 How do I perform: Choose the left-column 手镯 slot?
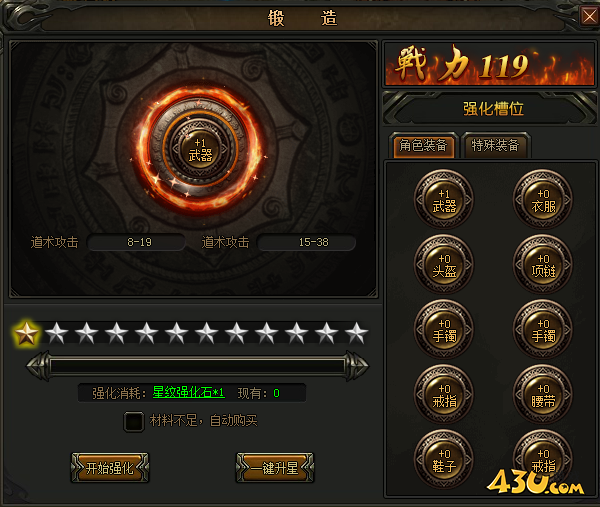[x=444, y=329]
